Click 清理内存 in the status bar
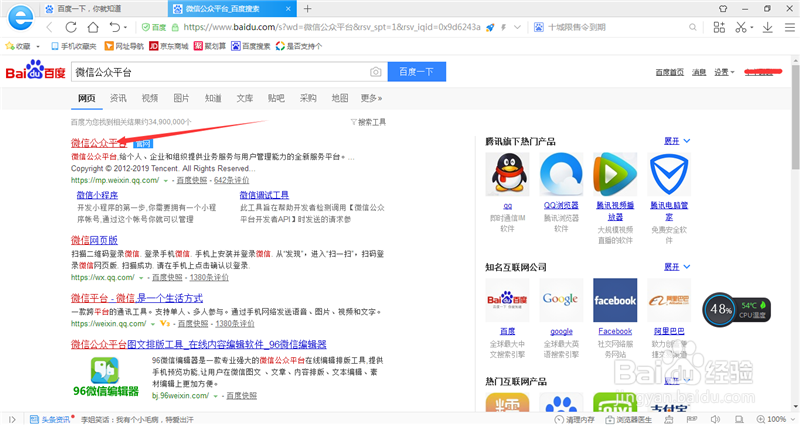The width and height of the screenshot is (800, 425). click(x=575, y=419)
